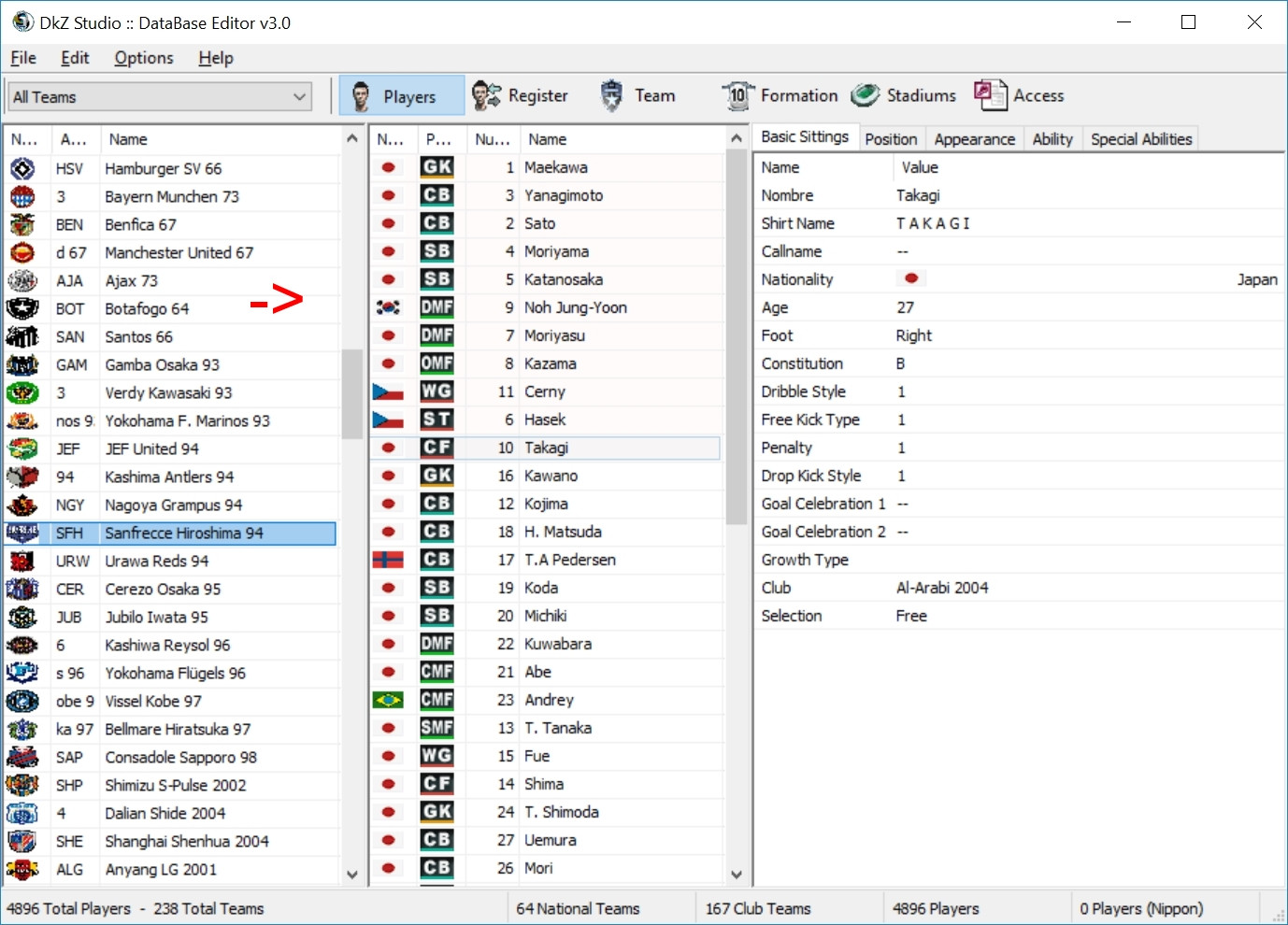
Task: Click the Santos 66 crest icon
Action: [x=22, y=337]
